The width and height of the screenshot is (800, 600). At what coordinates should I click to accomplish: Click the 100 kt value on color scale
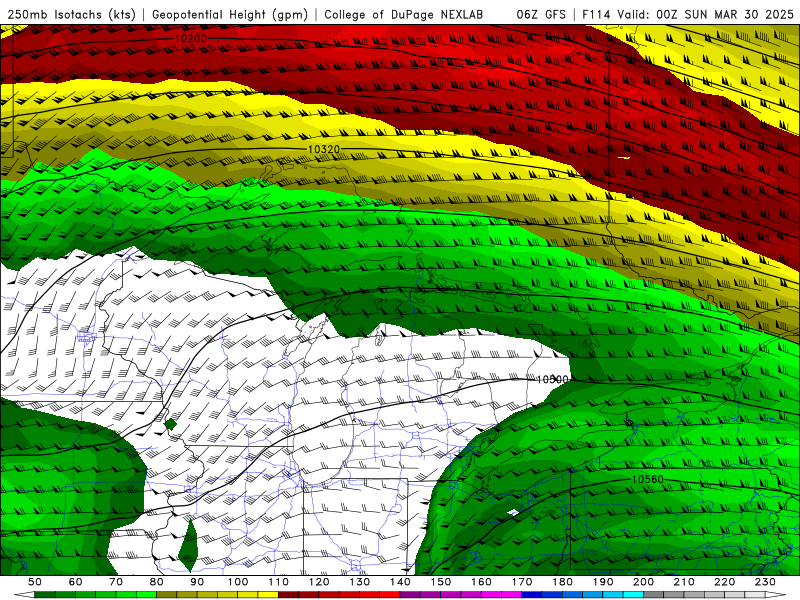pos(238,582)
